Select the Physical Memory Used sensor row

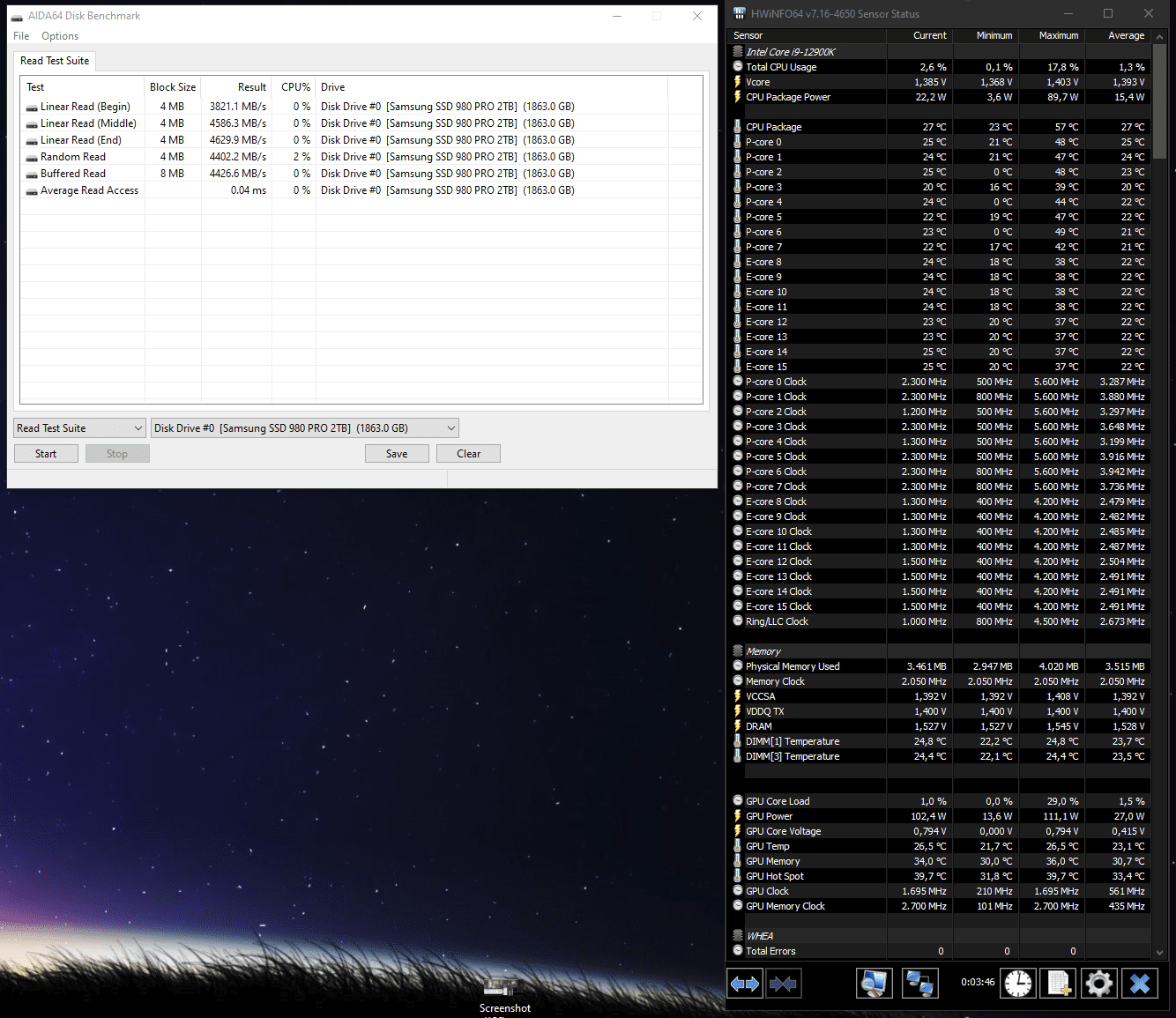pyautogui.click(x=939, y=666)
